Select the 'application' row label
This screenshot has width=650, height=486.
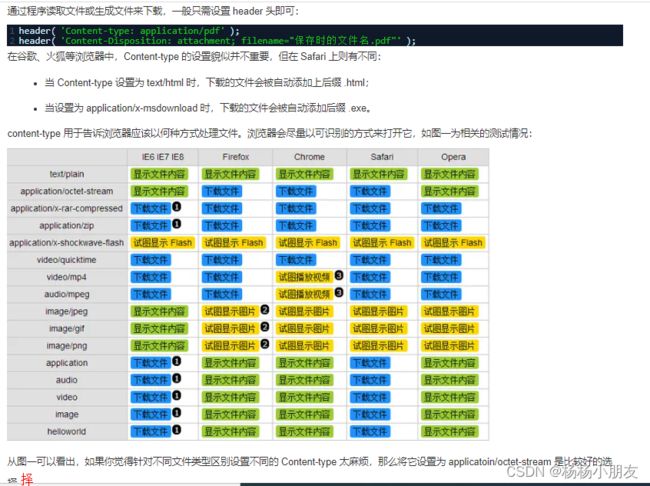tap(67, 363)
